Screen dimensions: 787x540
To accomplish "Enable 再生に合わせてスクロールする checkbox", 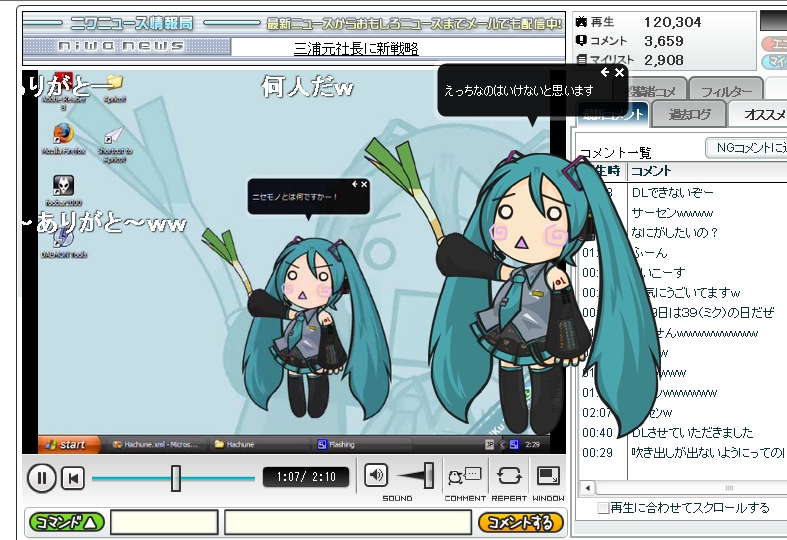I will tap(603, 508).
